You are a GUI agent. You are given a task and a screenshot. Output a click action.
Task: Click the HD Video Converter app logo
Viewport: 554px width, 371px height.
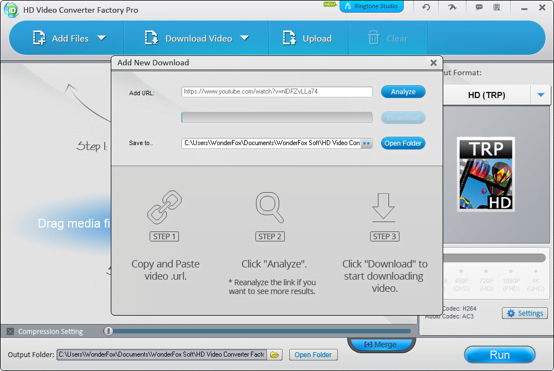pos(11,10)
